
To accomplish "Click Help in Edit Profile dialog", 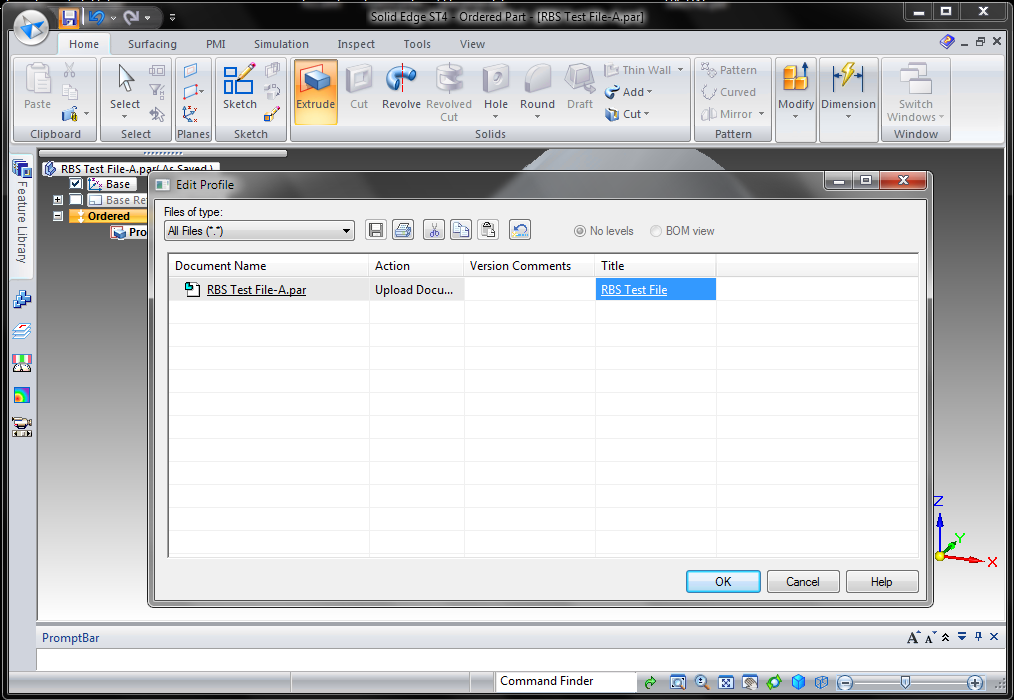I will click(x=881, y=582).
